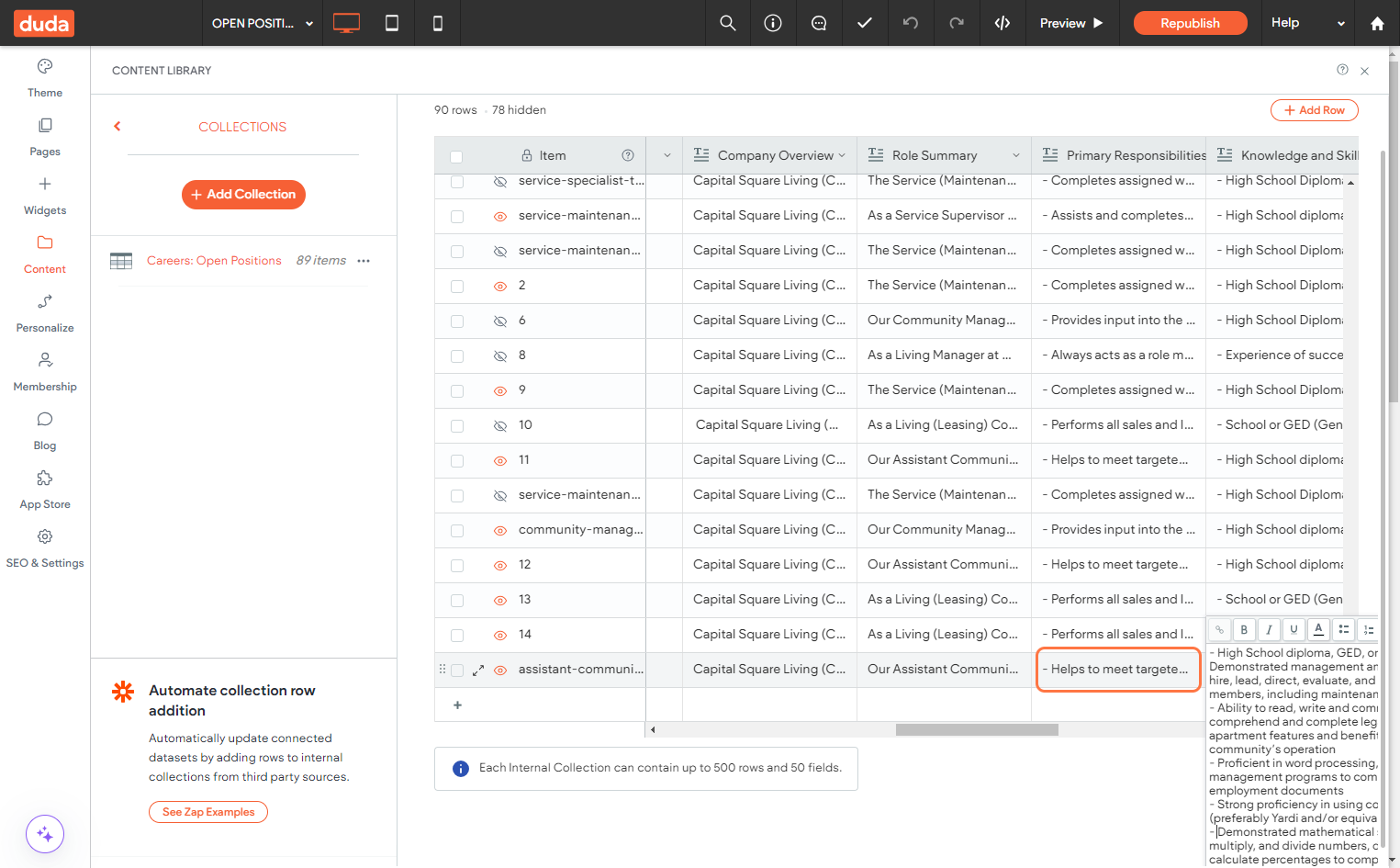Screen dimensions: 1400x868
Task: Go to the home icon
Action: (1377, 23)
